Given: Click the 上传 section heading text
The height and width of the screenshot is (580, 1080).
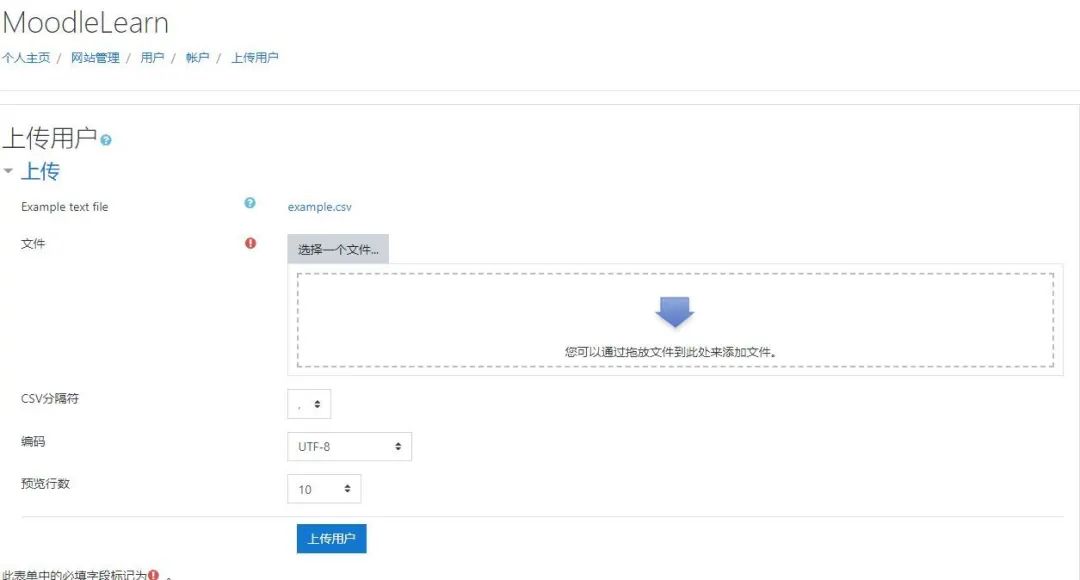Looking at the screenshot, I should (x=40, y=171).
